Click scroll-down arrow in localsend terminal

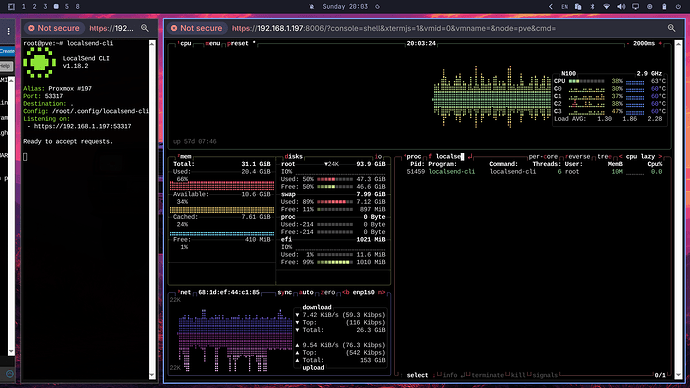pos(152,375)
